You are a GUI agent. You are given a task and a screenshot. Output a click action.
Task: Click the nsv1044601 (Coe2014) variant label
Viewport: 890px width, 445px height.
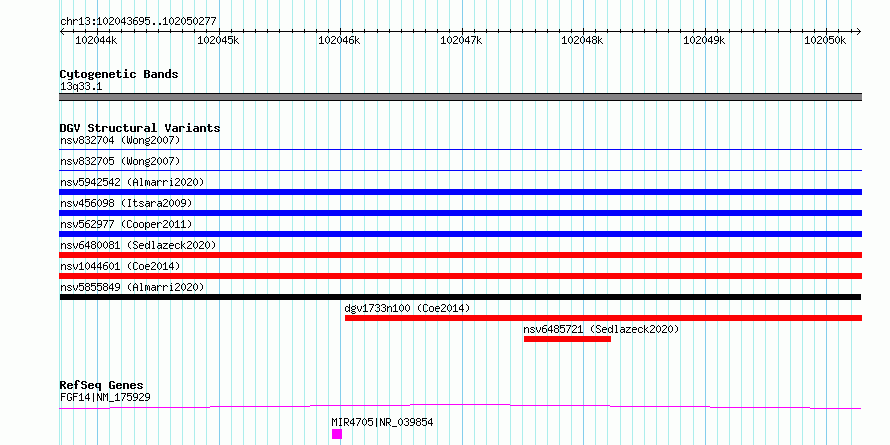coord(120,266)
